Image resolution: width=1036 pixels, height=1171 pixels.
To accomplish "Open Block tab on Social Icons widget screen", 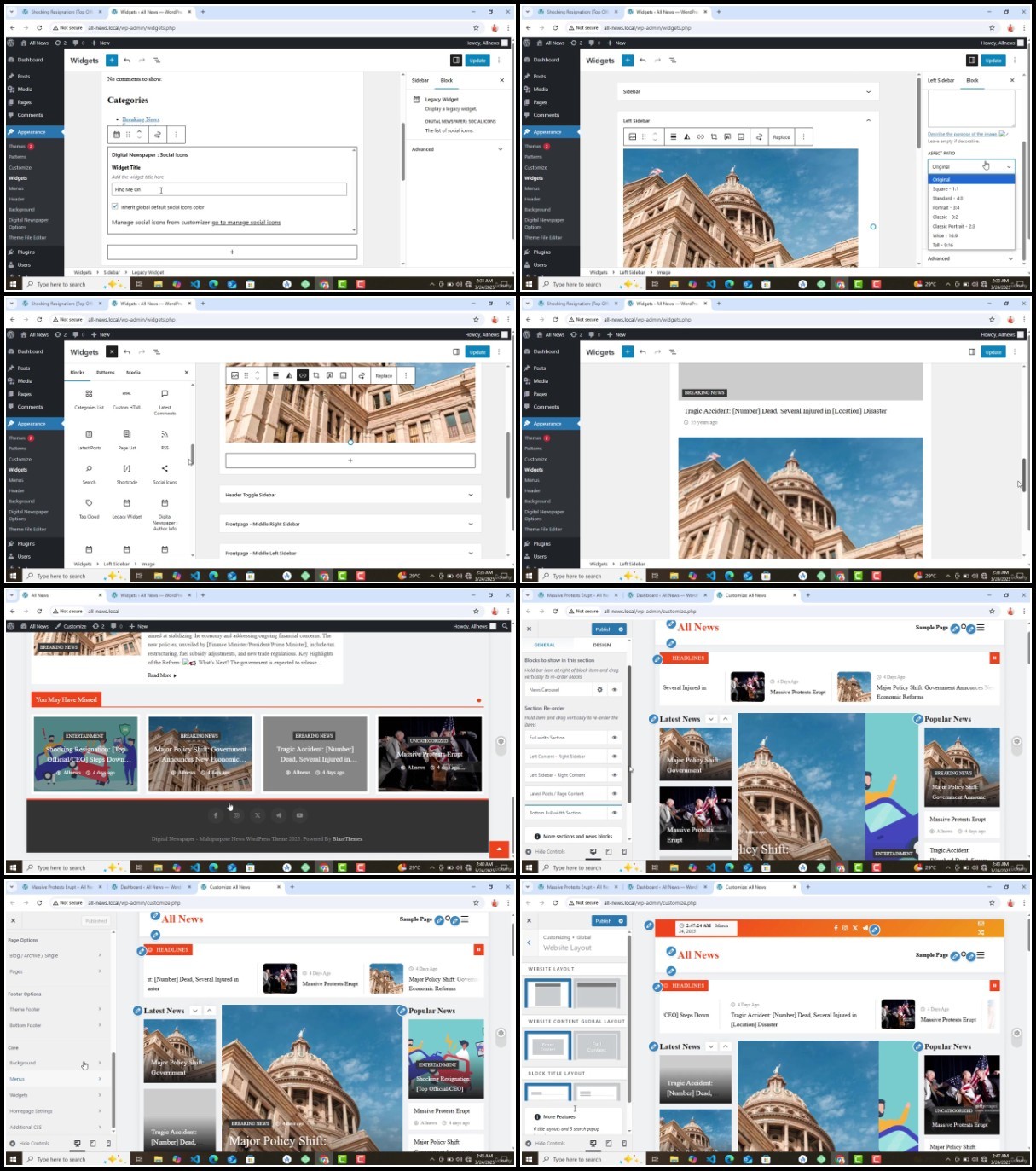I will 446,80.
